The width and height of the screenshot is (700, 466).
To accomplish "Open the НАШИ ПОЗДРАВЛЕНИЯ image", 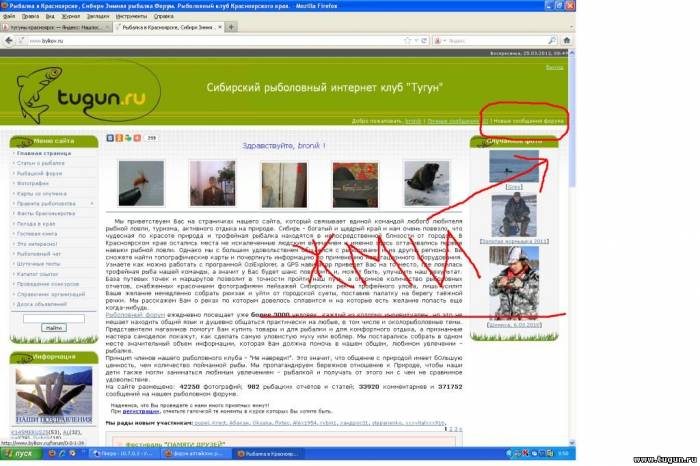I will (x=54, y=395).
